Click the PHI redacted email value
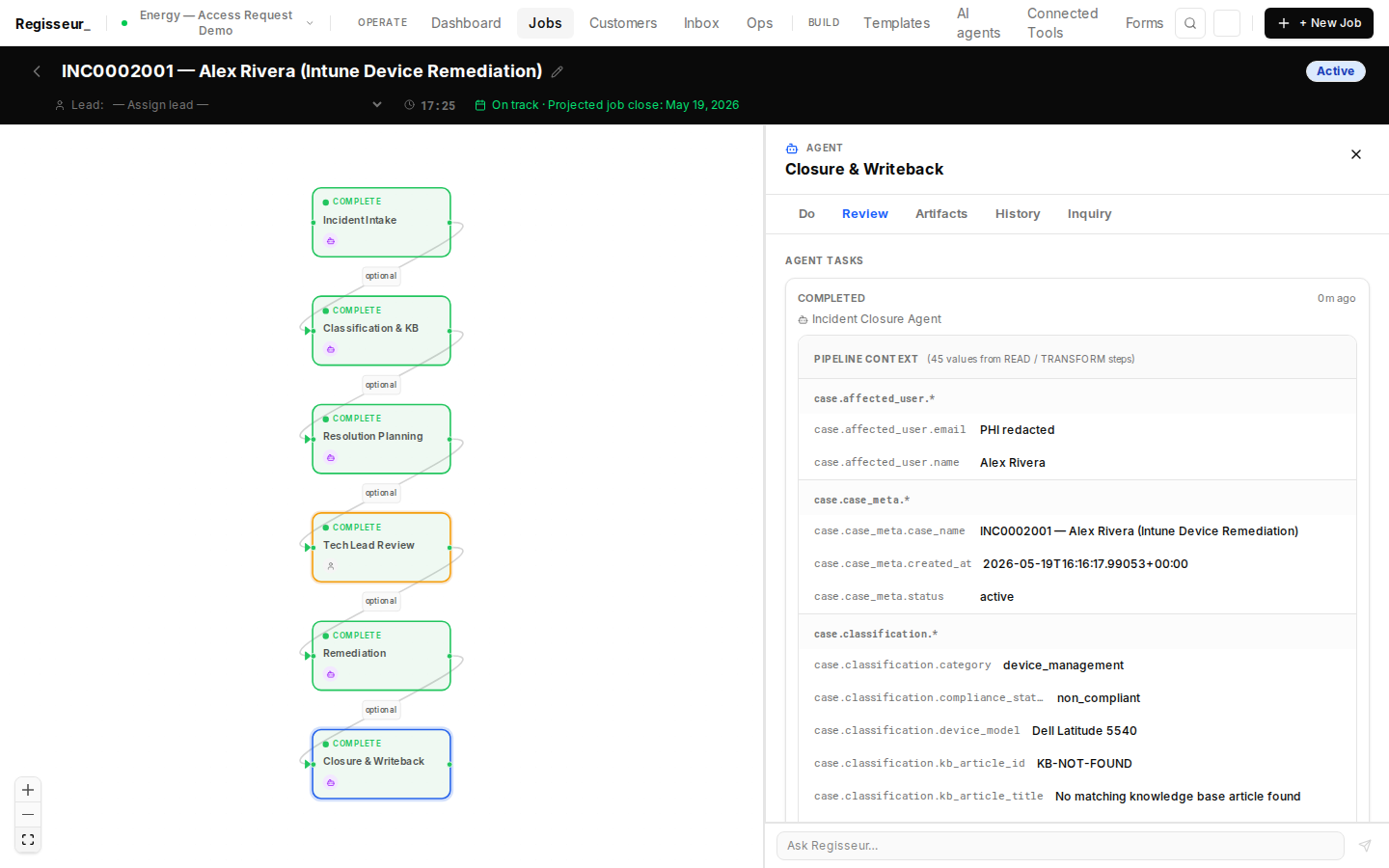This screenshot has height=868, width=1389. tap(1017, 430)
